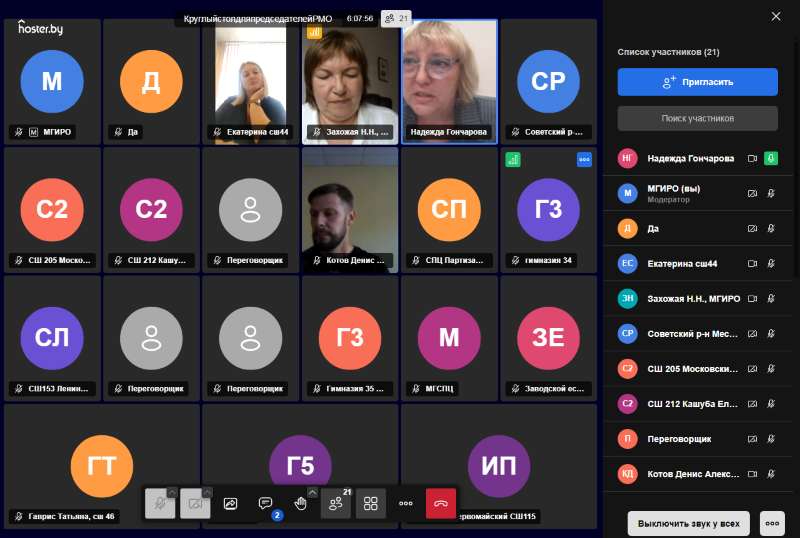The width and height of the screenshot is (800, 538).
Task: Check connection quality icon on Захожая Н.Н. tile
Action: 314,32
